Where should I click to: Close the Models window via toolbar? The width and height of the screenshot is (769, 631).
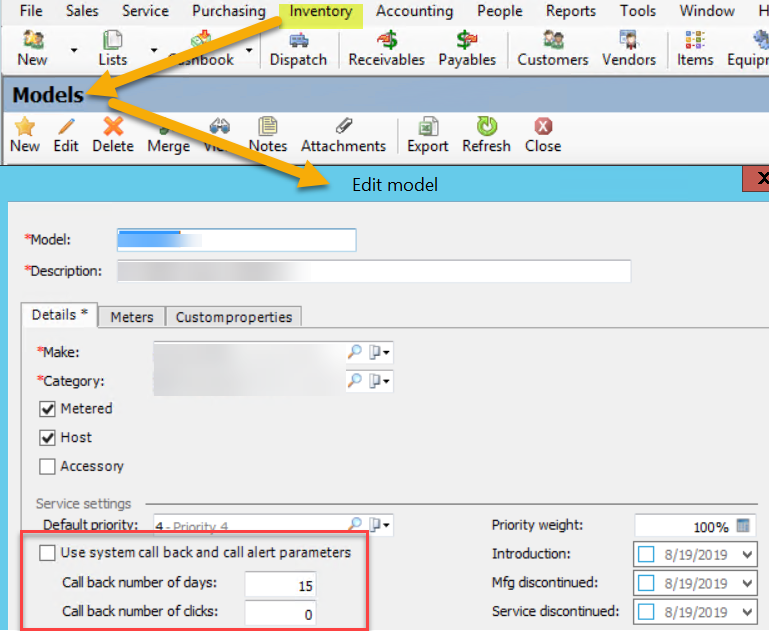[x=543, y=135]
